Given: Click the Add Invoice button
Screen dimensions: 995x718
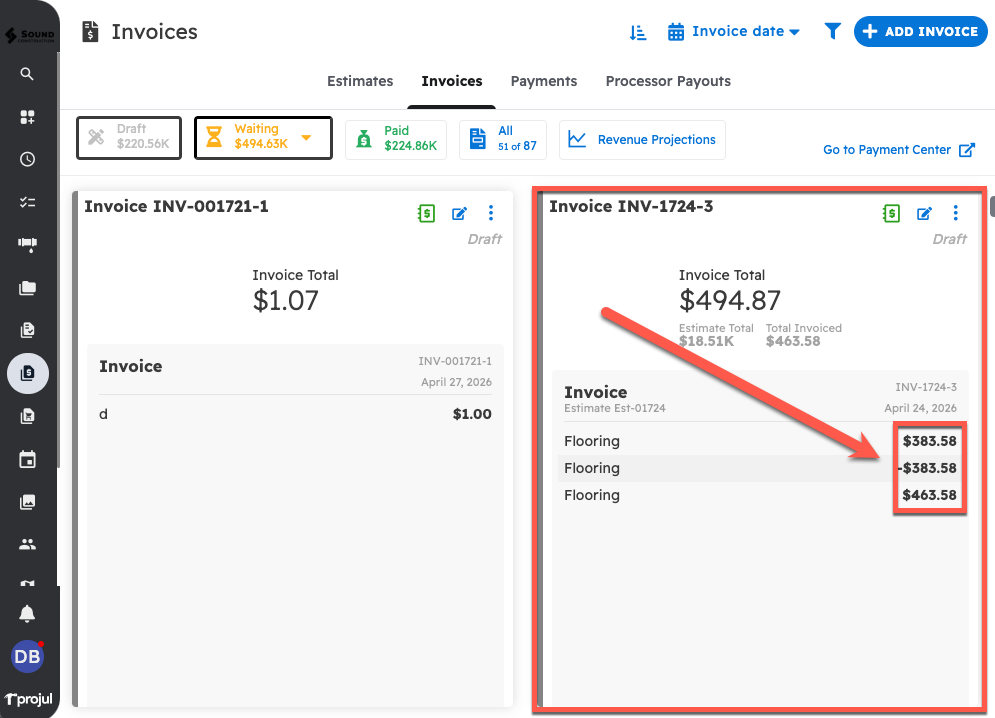Looking at the screenshot, I should click(920, 32).
